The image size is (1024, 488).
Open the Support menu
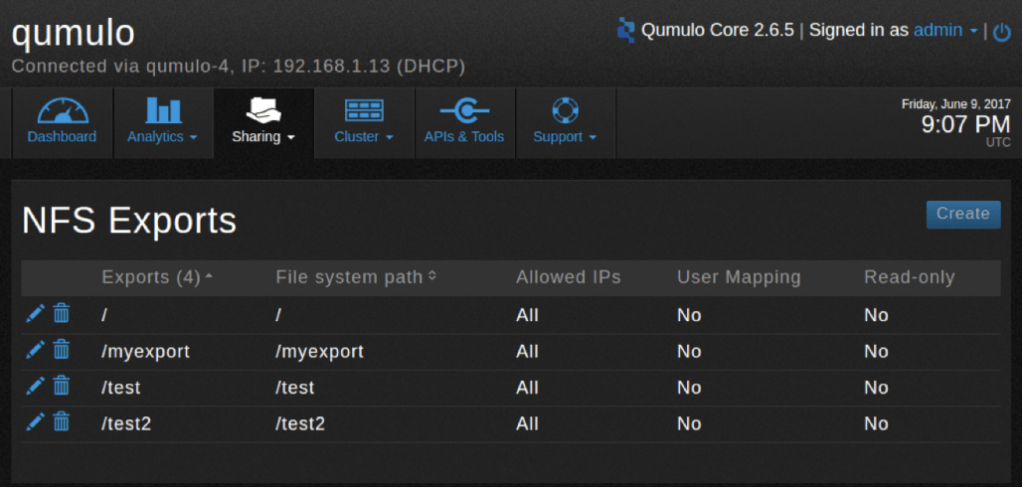pos(565,122)
